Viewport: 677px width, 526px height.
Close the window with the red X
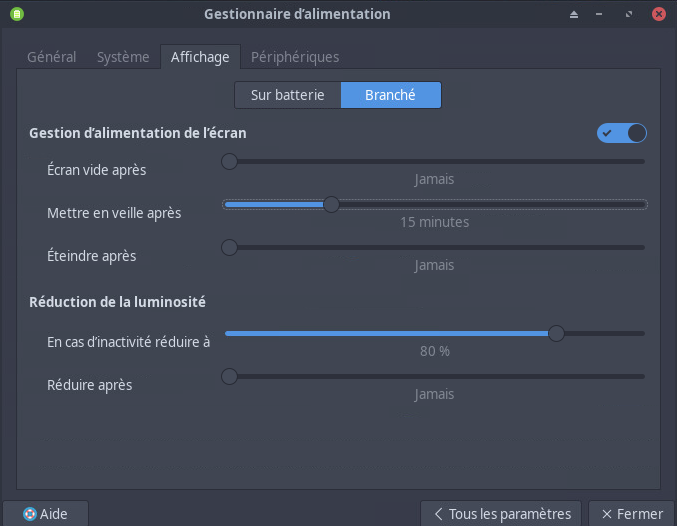click(659, 15)
